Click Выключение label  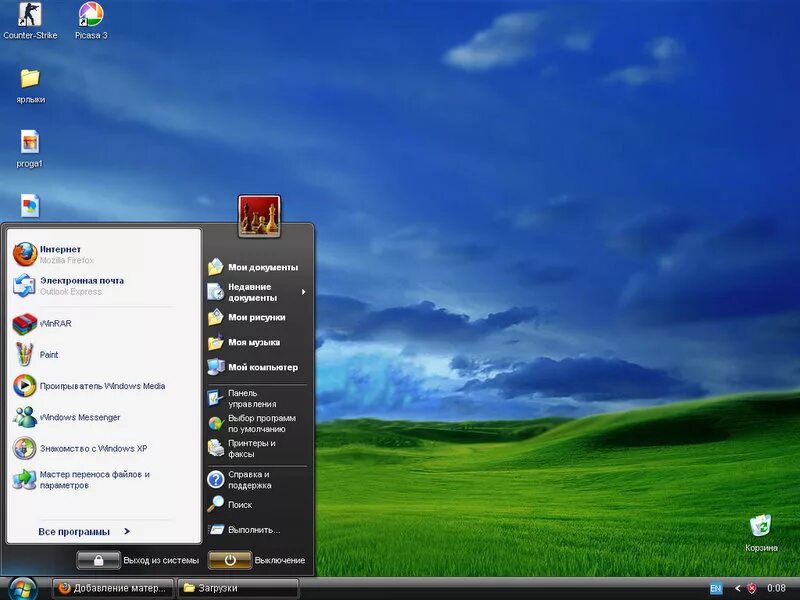pyautogui.click(x=280, y=560)
